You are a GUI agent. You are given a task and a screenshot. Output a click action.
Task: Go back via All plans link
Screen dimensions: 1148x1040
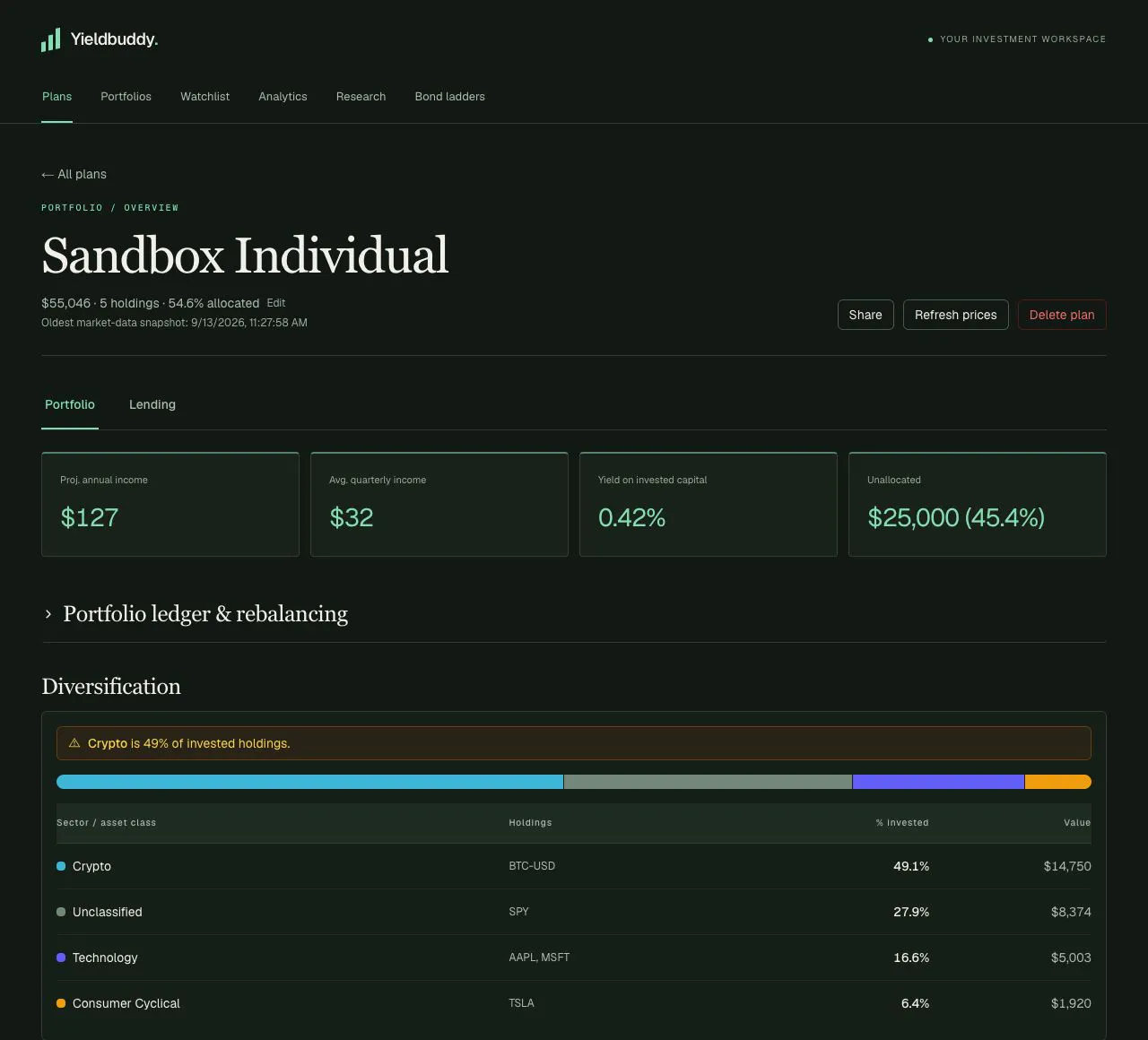pos(74,174)
